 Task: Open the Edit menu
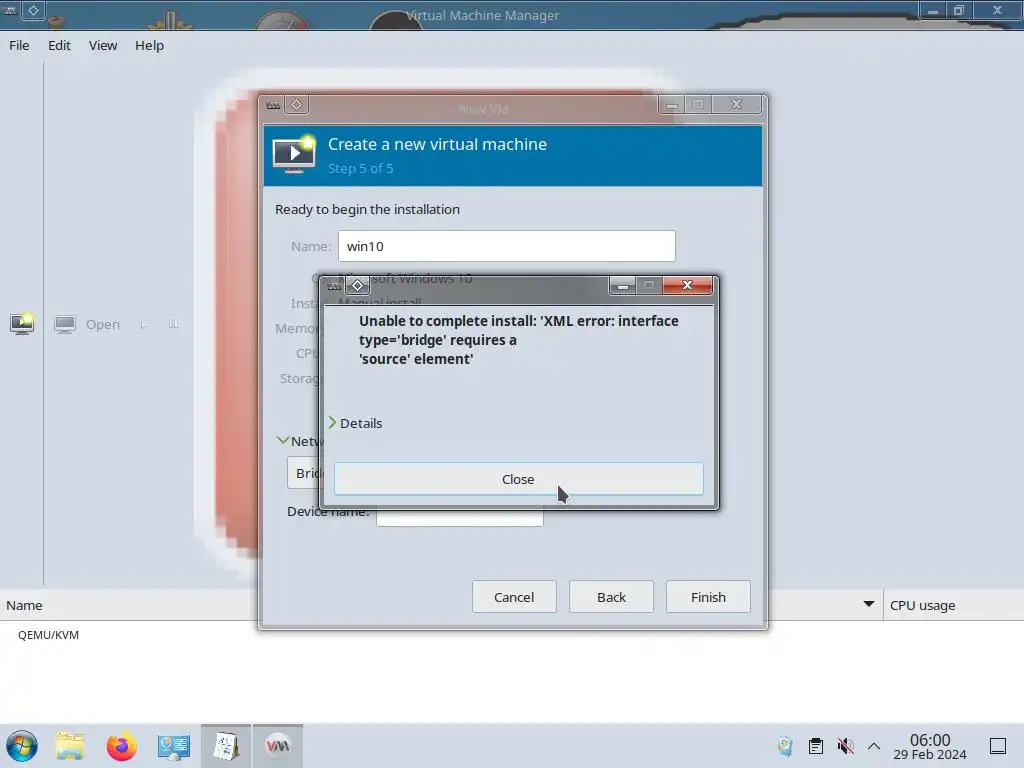tap(59, 45)
